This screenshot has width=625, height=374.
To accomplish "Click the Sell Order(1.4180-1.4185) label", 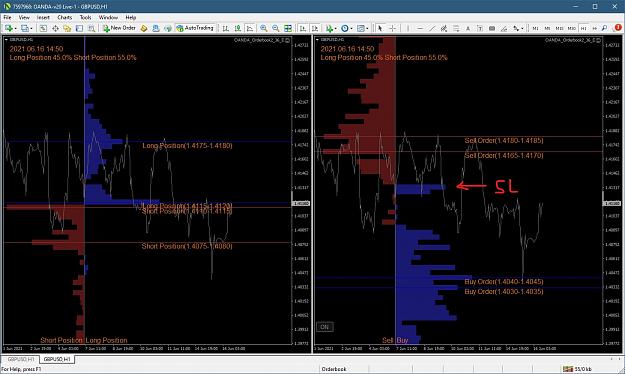I will tap(504, 141).
